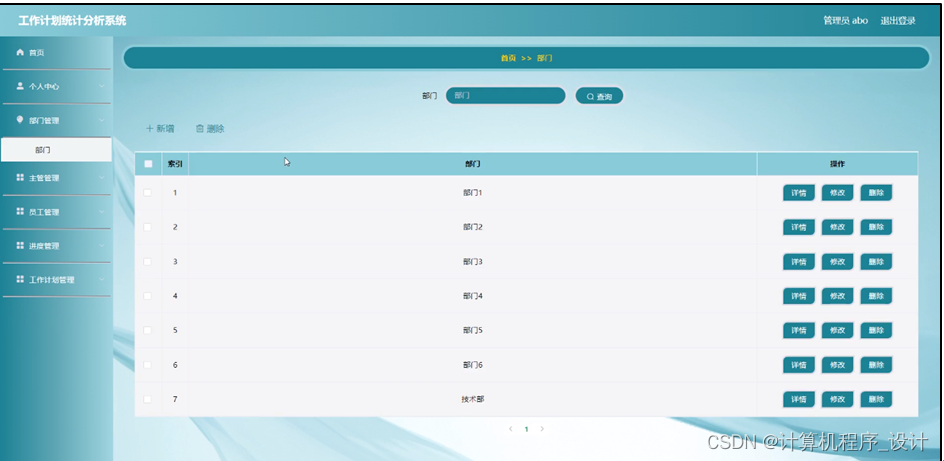Click the location pin icon beside 部门管理
944x461 pixels.
(x=20, y=120)
